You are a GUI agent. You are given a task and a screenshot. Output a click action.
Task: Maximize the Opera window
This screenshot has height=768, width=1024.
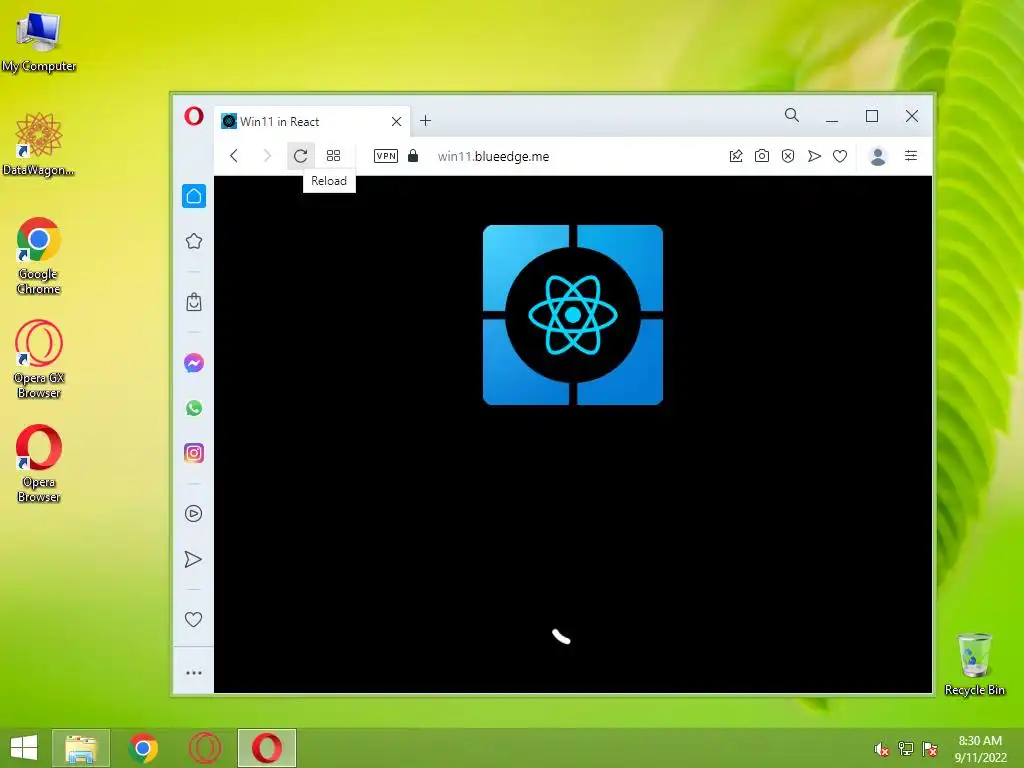872,116
